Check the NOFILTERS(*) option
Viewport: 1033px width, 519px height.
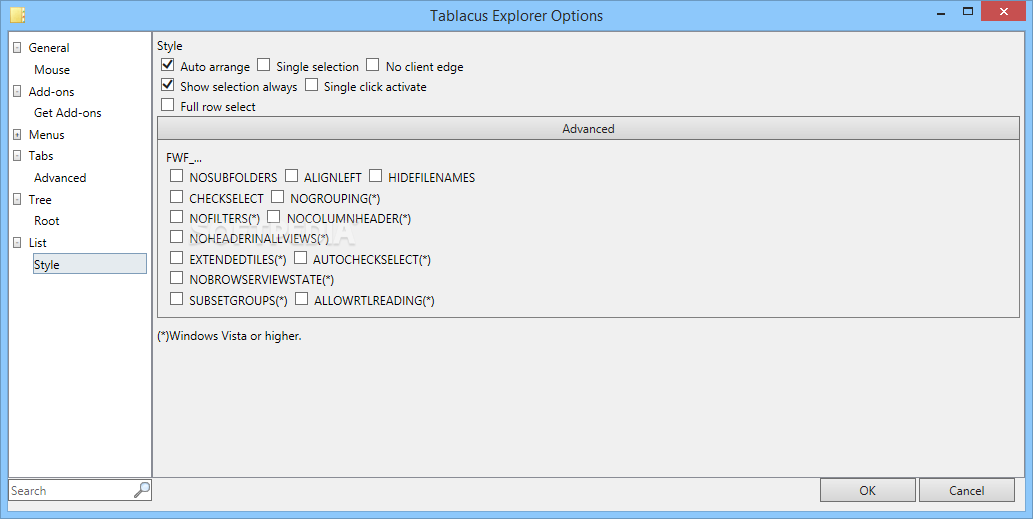177,217
